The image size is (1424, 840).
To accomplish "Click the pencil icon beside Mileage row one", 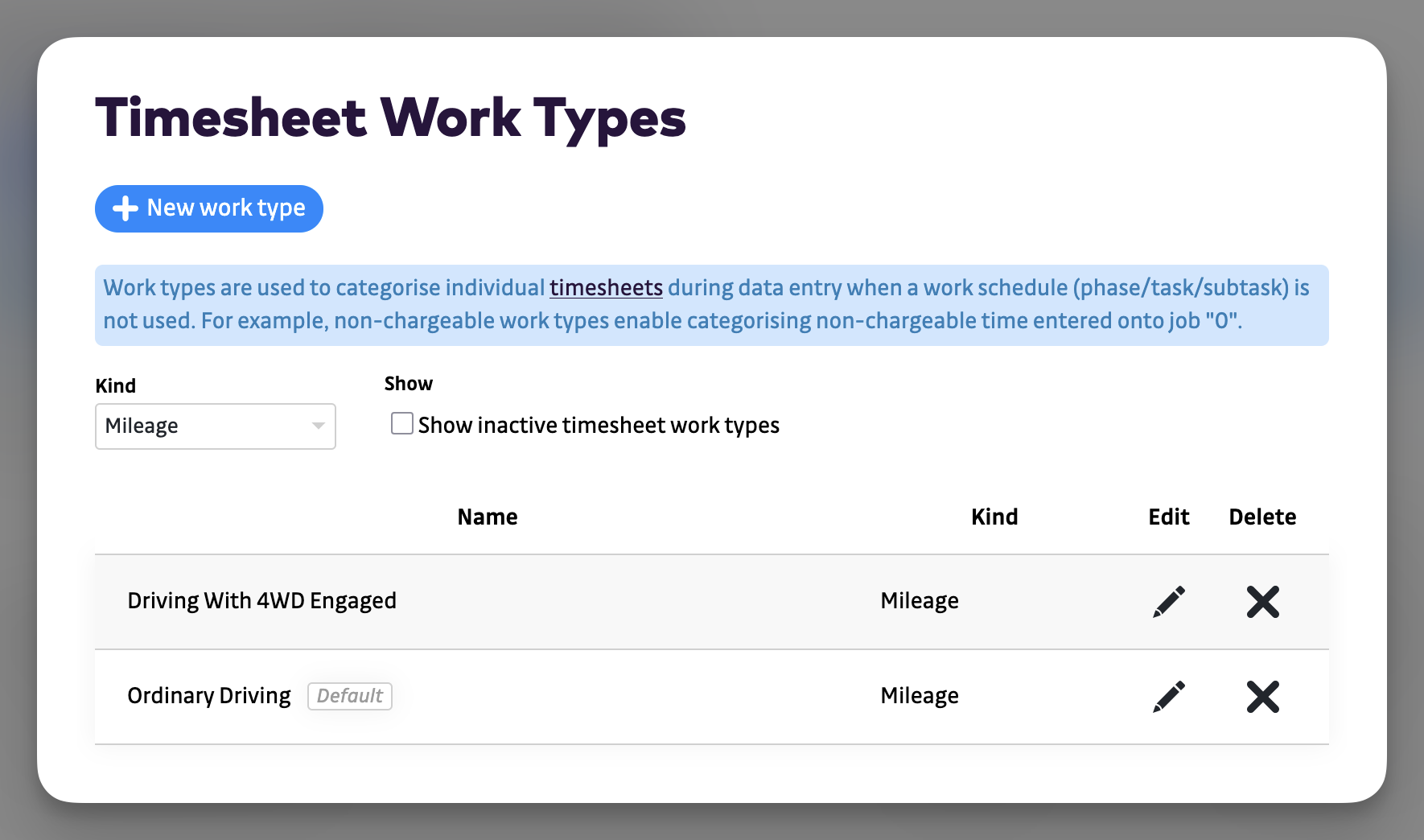I will coord(1168,601).
